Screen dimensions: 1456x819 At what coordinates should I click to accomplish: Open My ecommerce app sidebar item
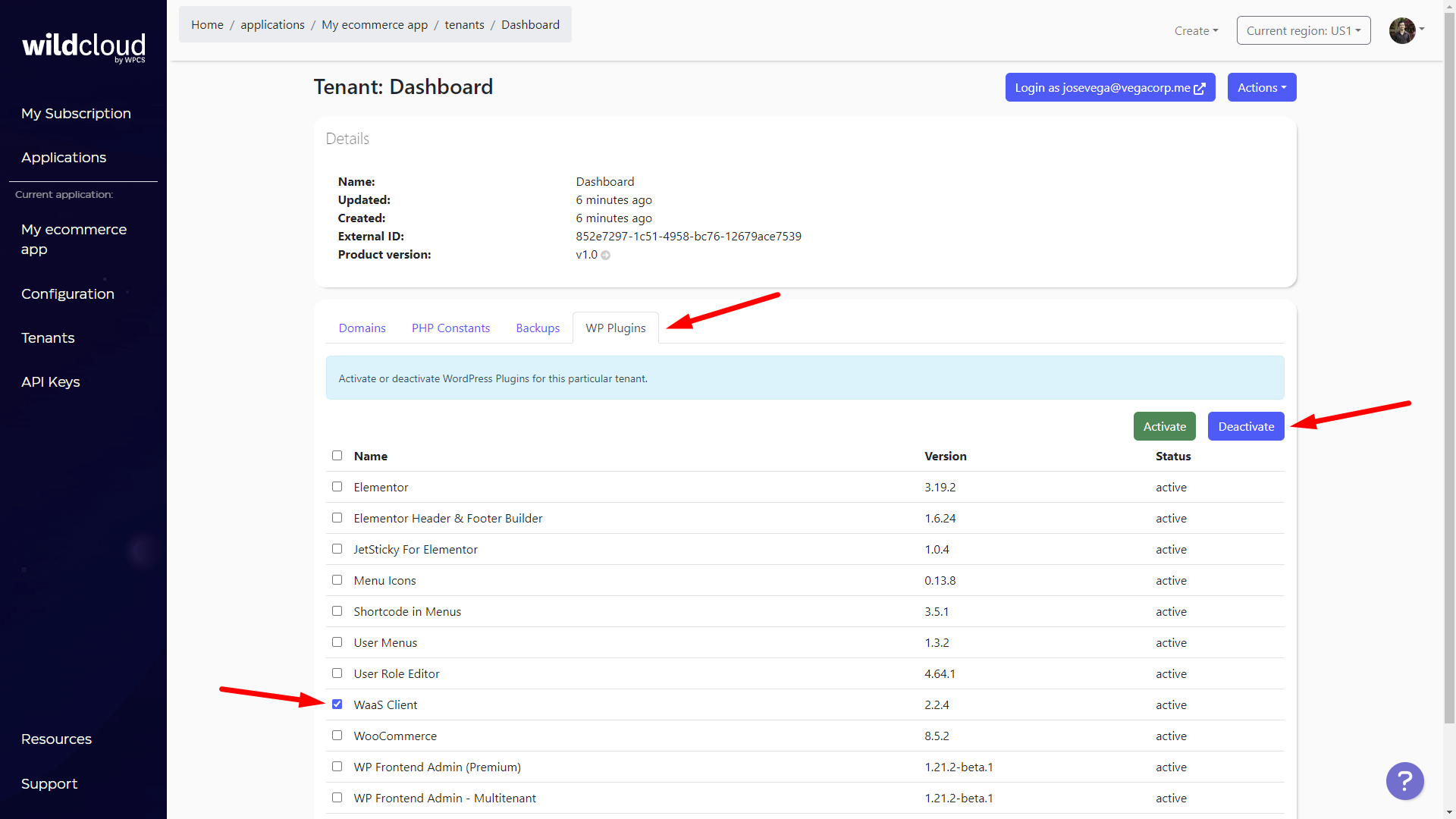[74, 239]
